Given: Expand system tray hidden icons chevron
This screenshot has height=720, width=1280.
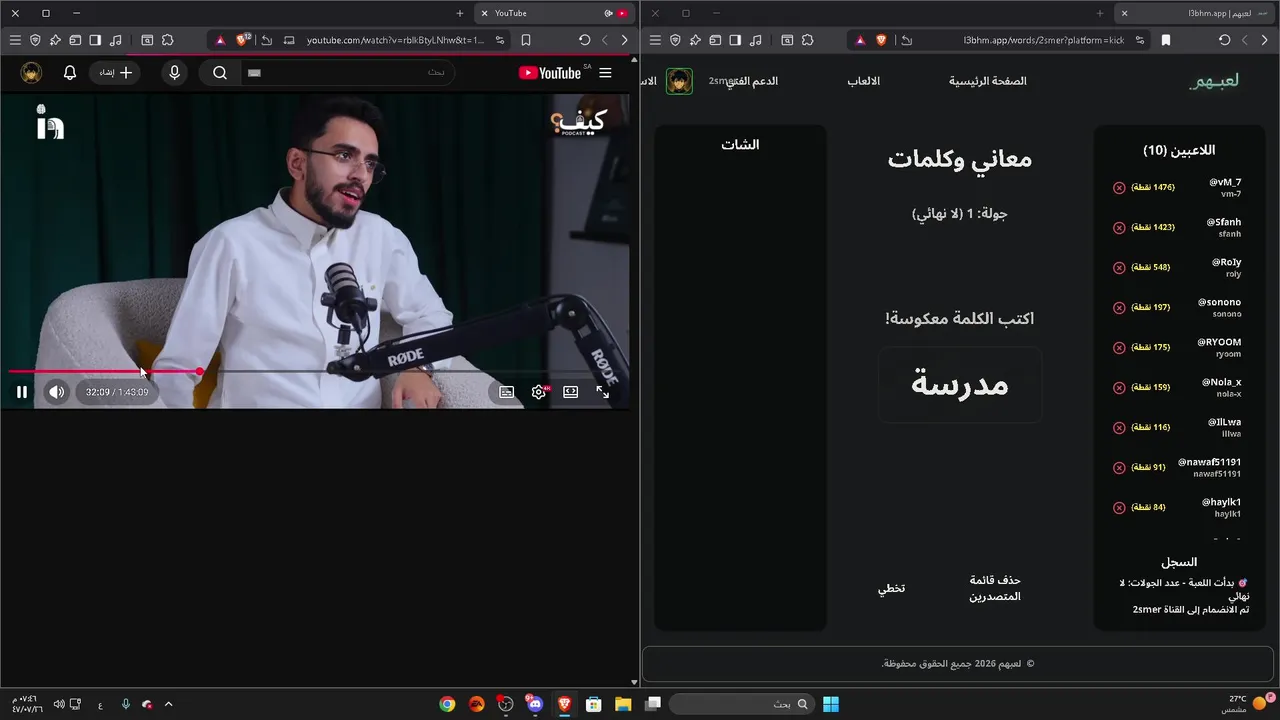Looking at the screenshot, I should [168, 704].
